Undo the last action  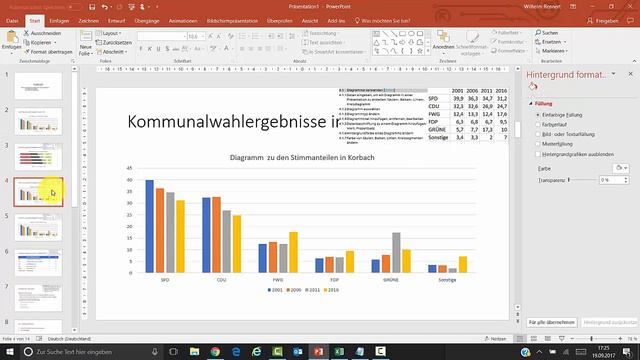click(x=105, y=7)
